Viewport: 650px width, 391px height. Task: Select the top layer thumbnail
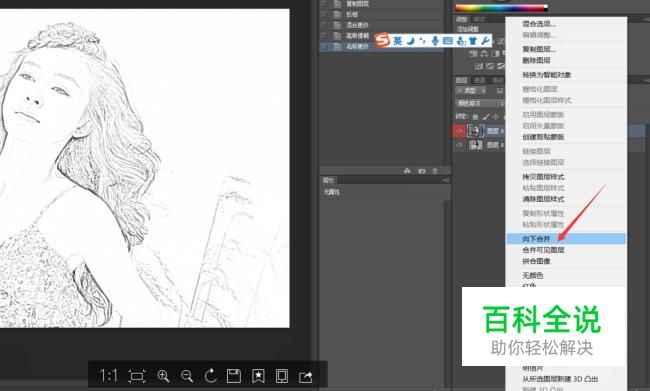point(475,131)
